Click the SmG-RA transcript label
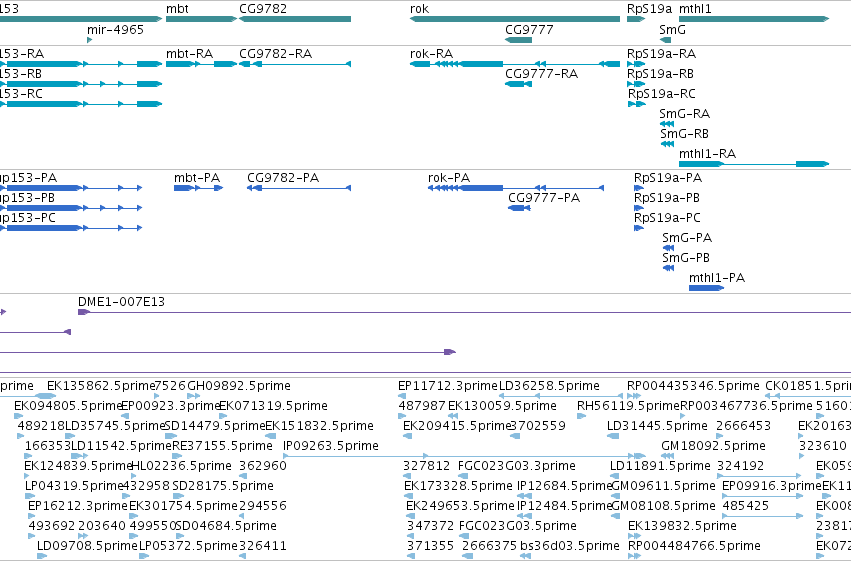Screen dimensions: 851x561 [x=684, y=114]
